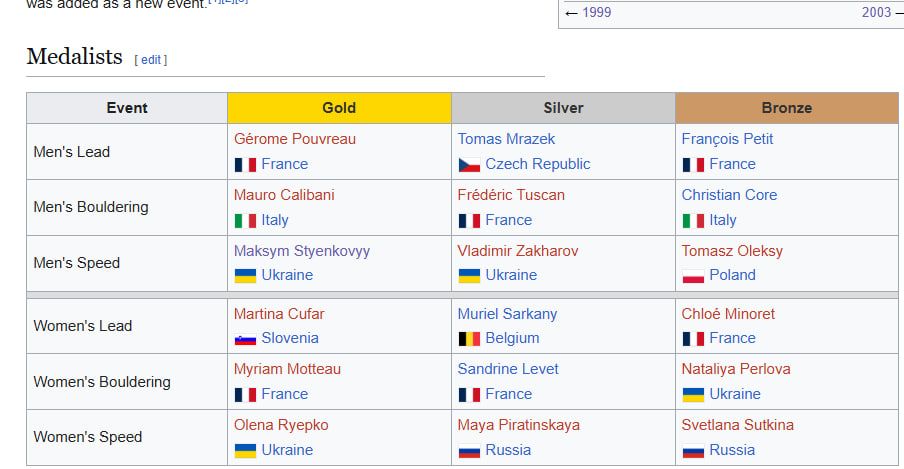Click the Belgium flag under Muriel Sarkany
Screen dimensions: 904x469
tap(469, 339)
